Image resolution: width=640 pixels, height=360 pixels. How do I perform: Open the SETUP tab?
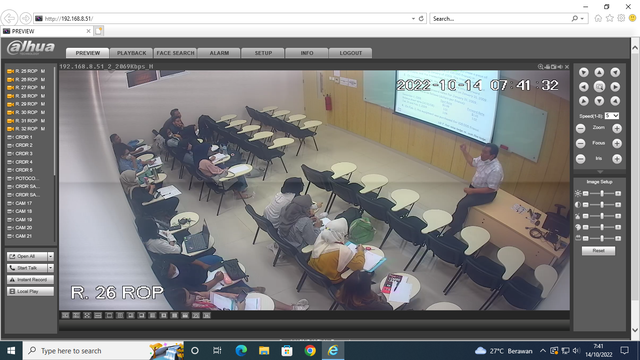coord(263,53)
